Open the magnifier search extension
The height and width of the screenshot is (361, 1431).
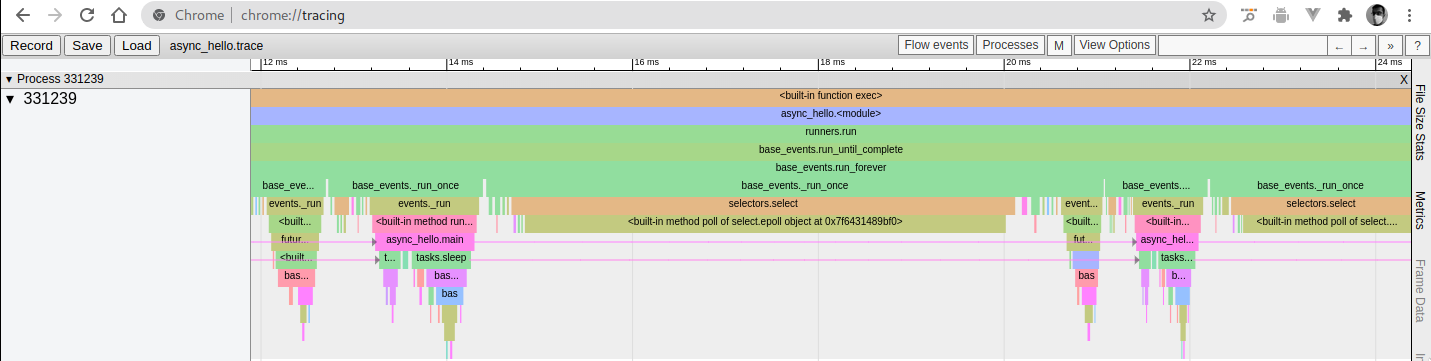click(1248, 15)
